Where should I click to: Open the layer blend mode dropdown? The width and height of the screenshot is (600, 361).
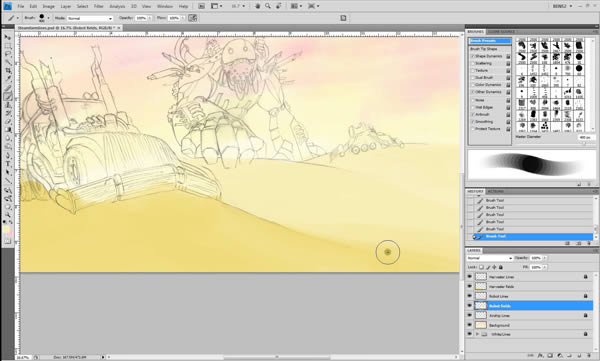pos(489,258)
